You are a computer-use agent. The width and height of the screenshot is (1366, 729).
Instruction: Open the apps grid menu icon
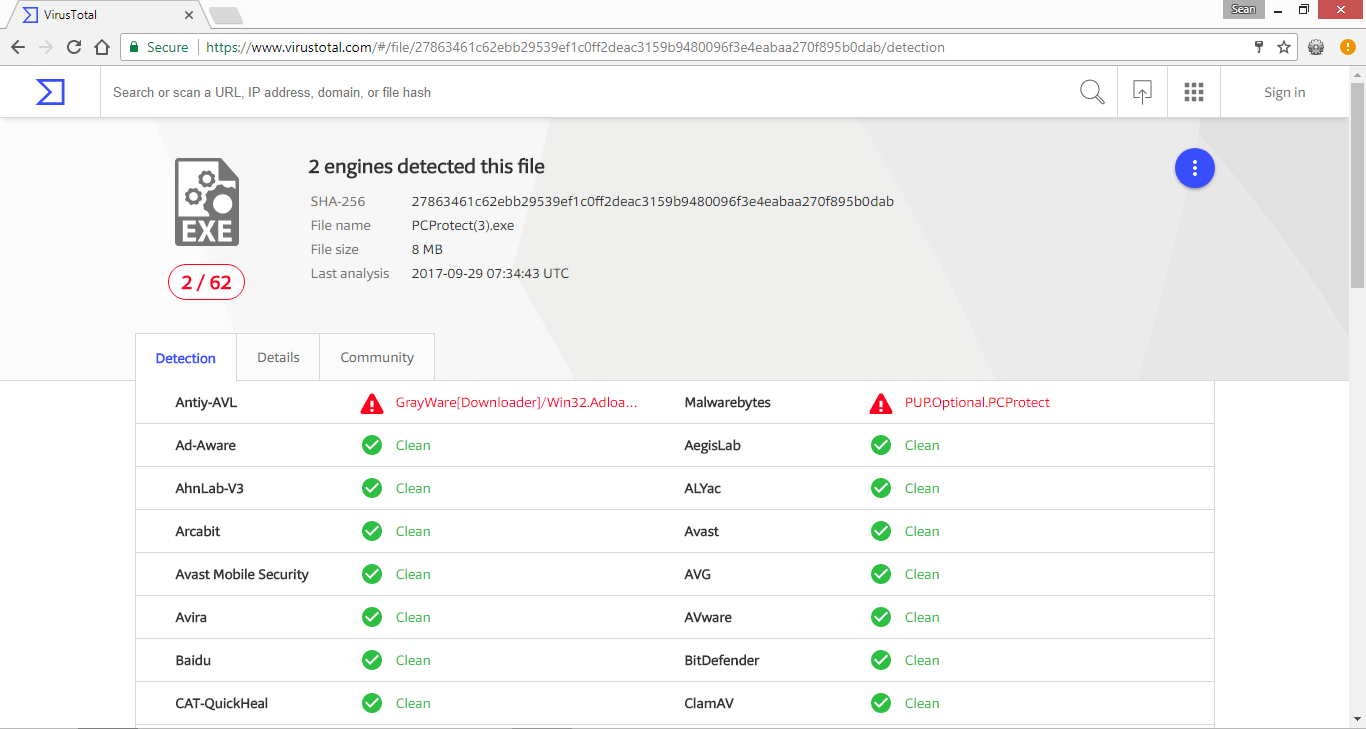1193,92
